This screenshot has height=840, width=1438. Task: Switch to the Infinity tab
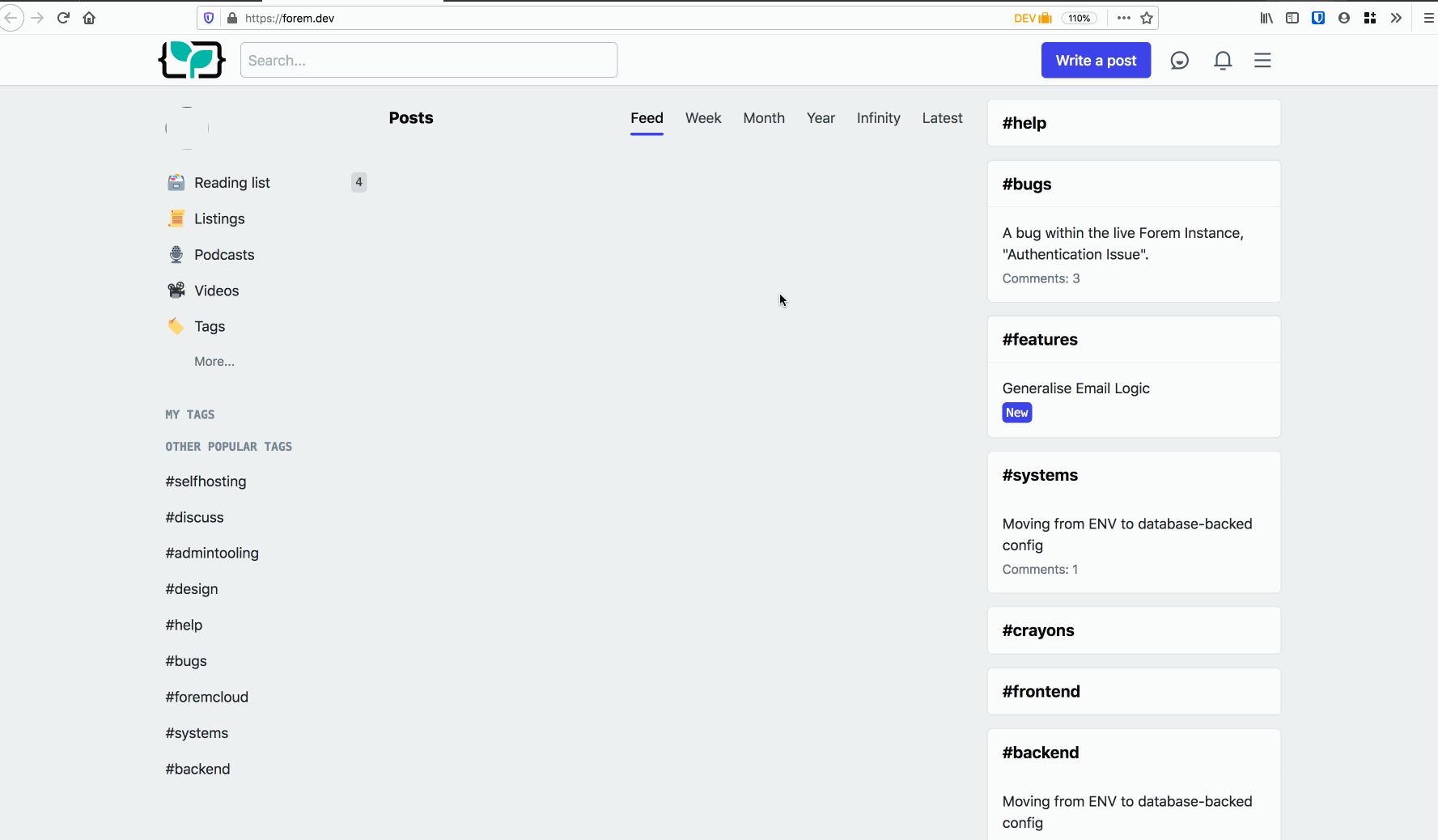point(878,118)
